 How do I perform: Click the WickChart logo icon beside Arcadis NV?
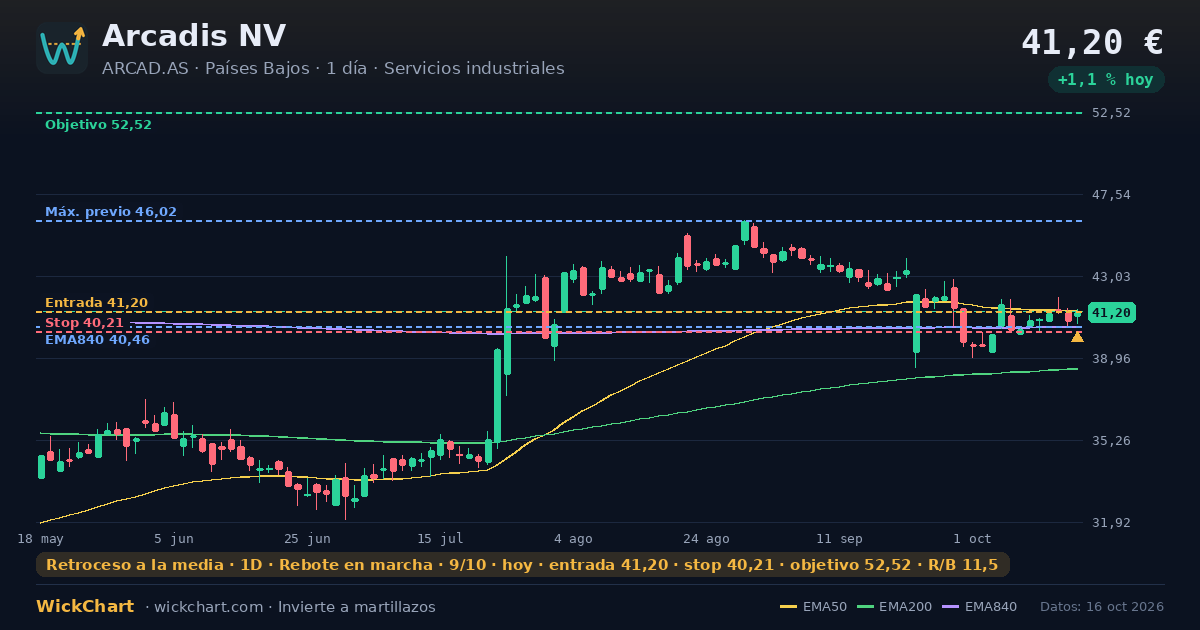(x=62, y=48)
